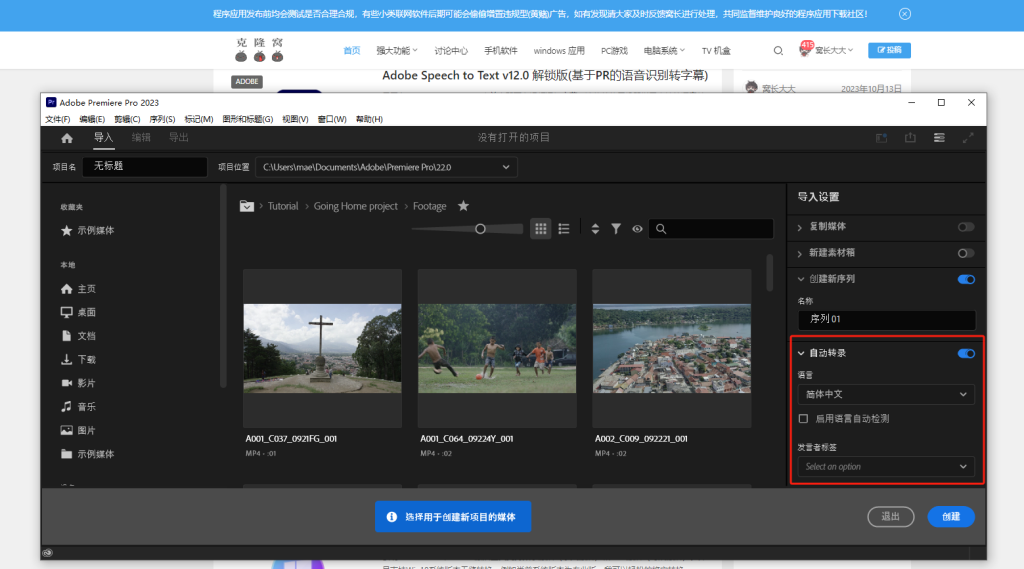1024x569 pixels.
Task: Select 主页 home location
Action: pos(78,289)
